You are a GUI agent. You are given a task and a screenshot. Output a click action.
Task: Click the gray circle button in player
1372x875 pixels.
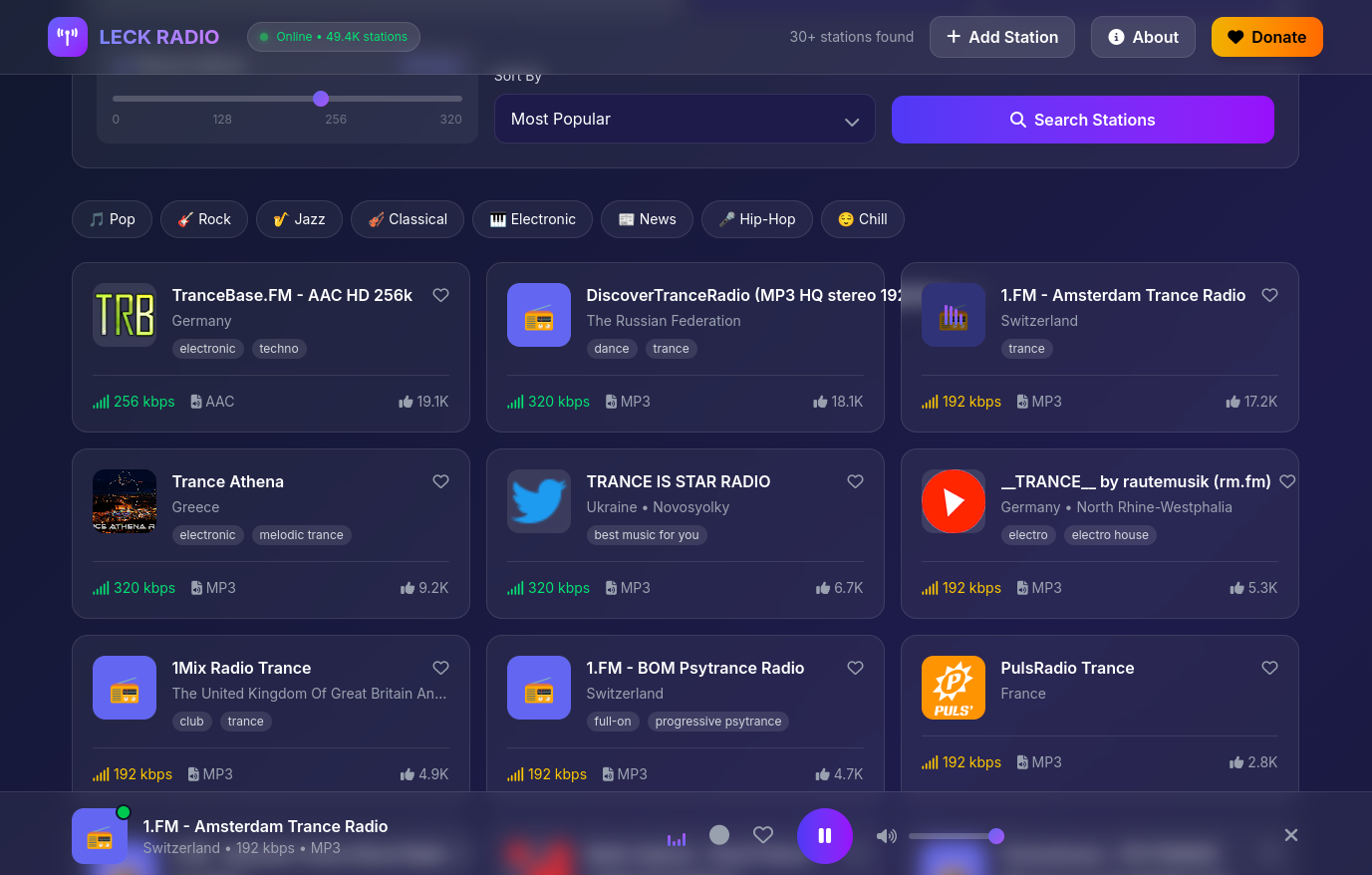(x=719, y=835)
